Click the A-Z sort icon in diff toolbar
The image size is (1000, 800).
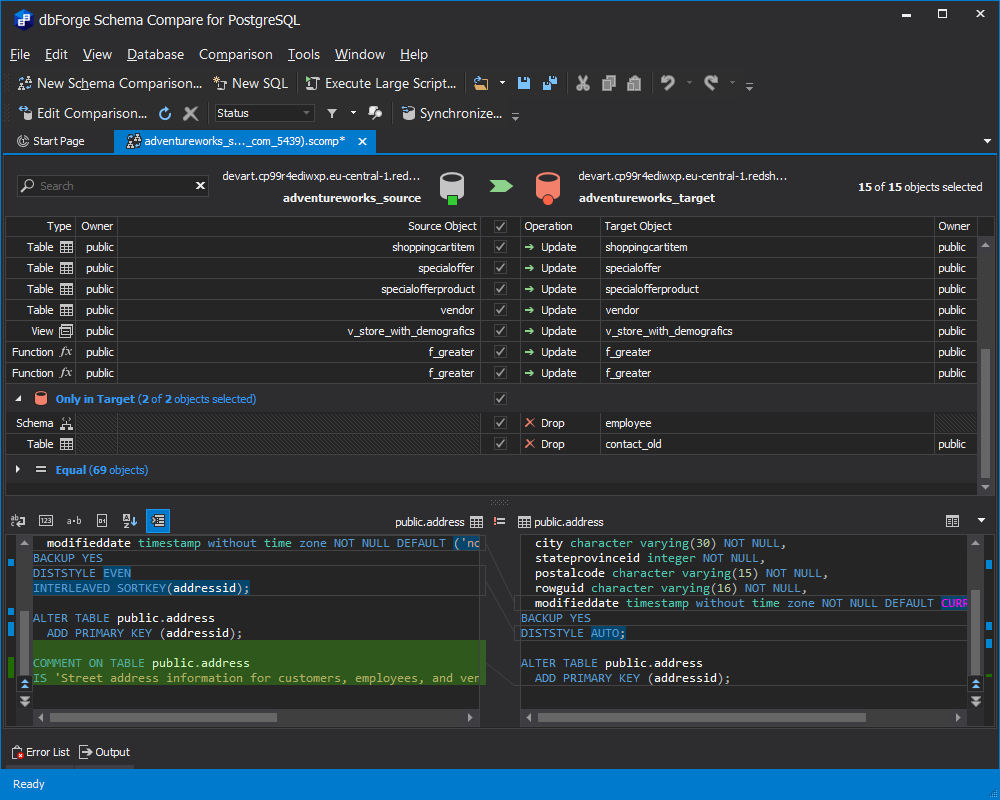click(x=130, y=521)
